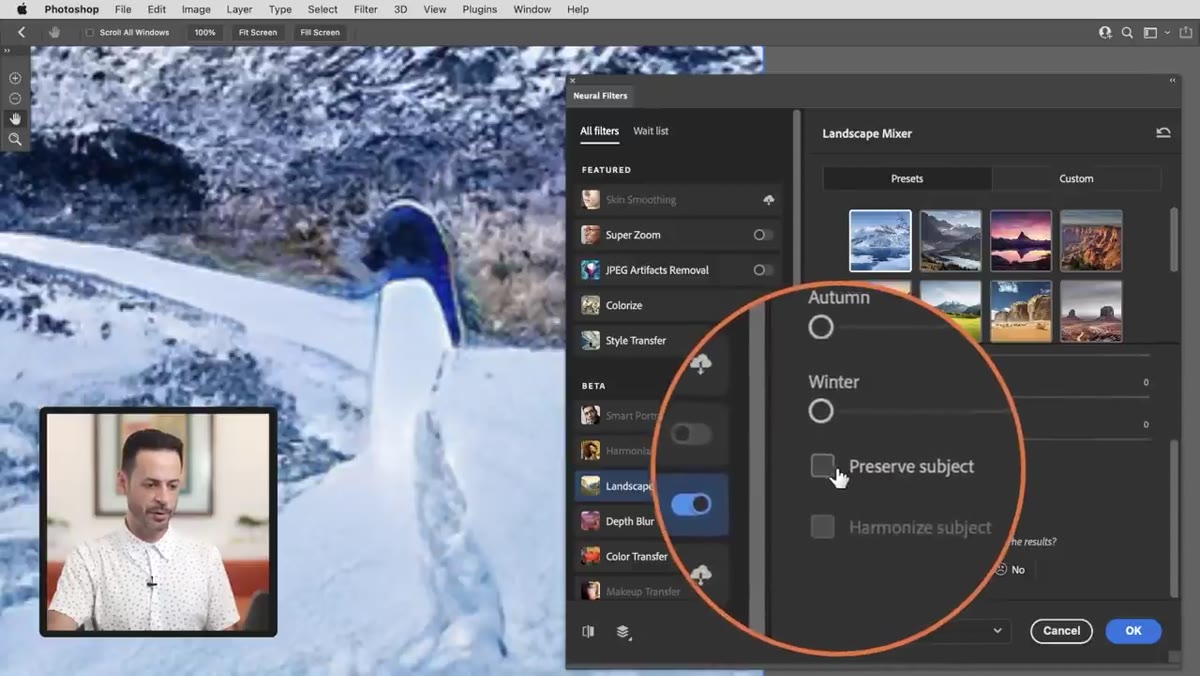1200x676 pixels.
Task: Open the Photoshop application menu
Action: (x=72, y=9)
